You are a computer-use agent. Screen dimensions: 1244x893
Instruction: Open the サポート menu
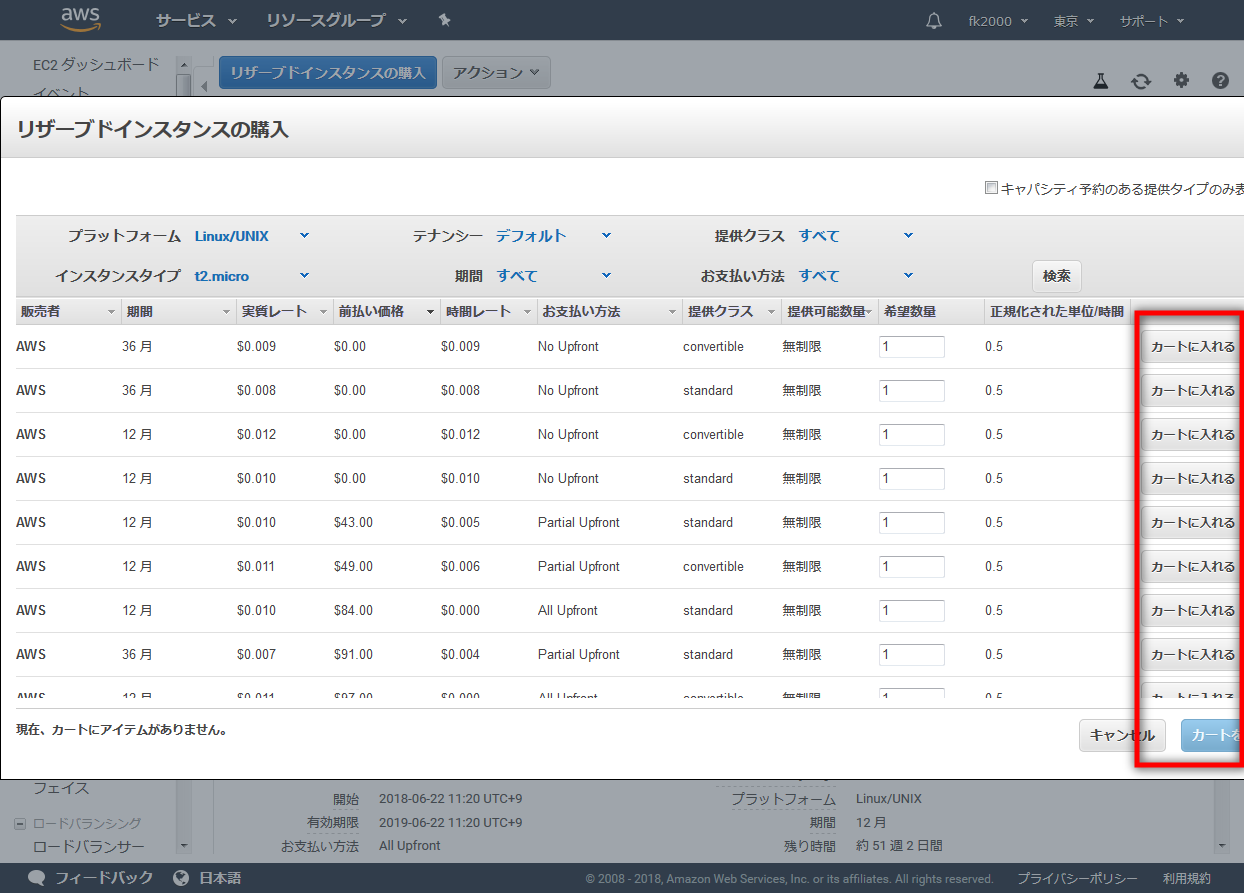click(1152, 21)
